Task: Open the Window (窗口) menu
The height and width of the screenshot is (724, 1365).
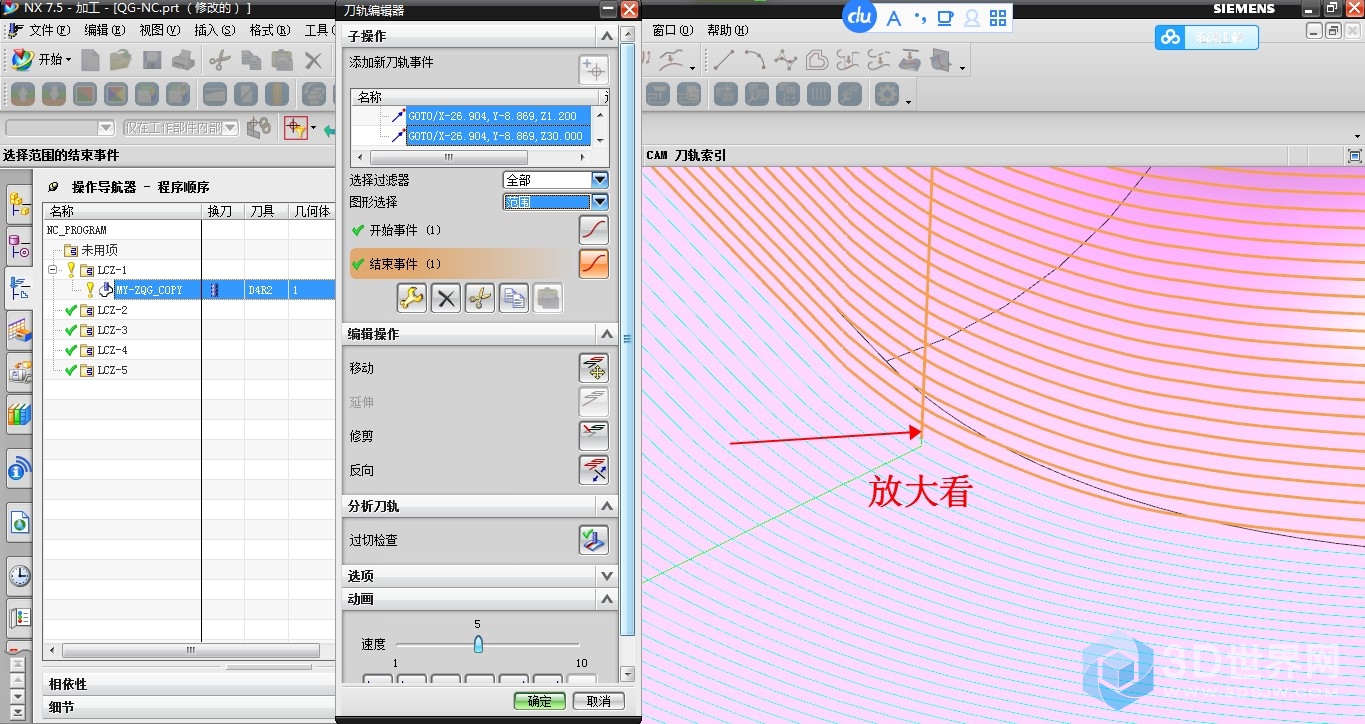Action: pyautogui.click(x=672, y=30)
